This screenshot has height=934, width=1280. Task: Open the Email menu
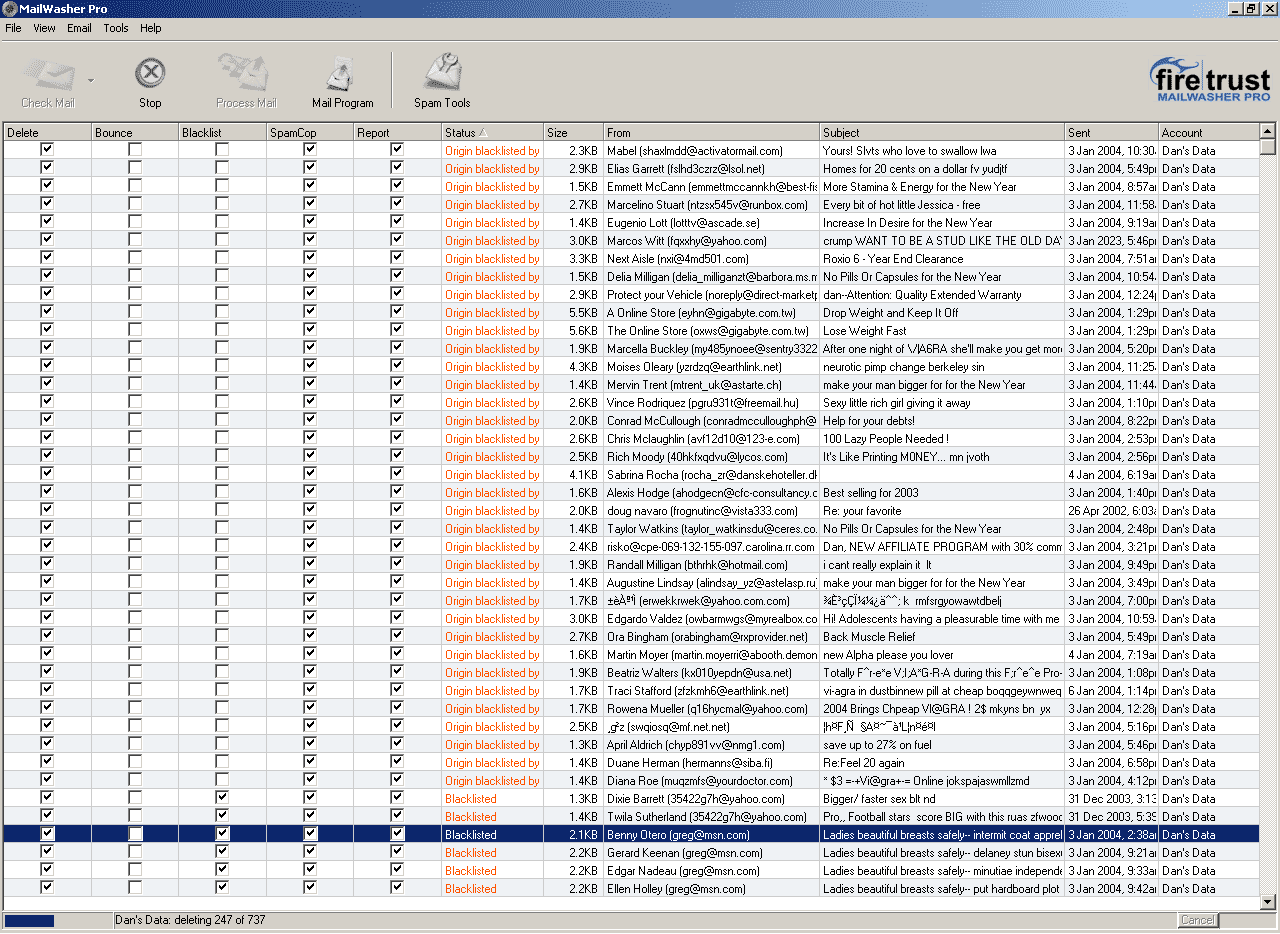click(79, 28)
